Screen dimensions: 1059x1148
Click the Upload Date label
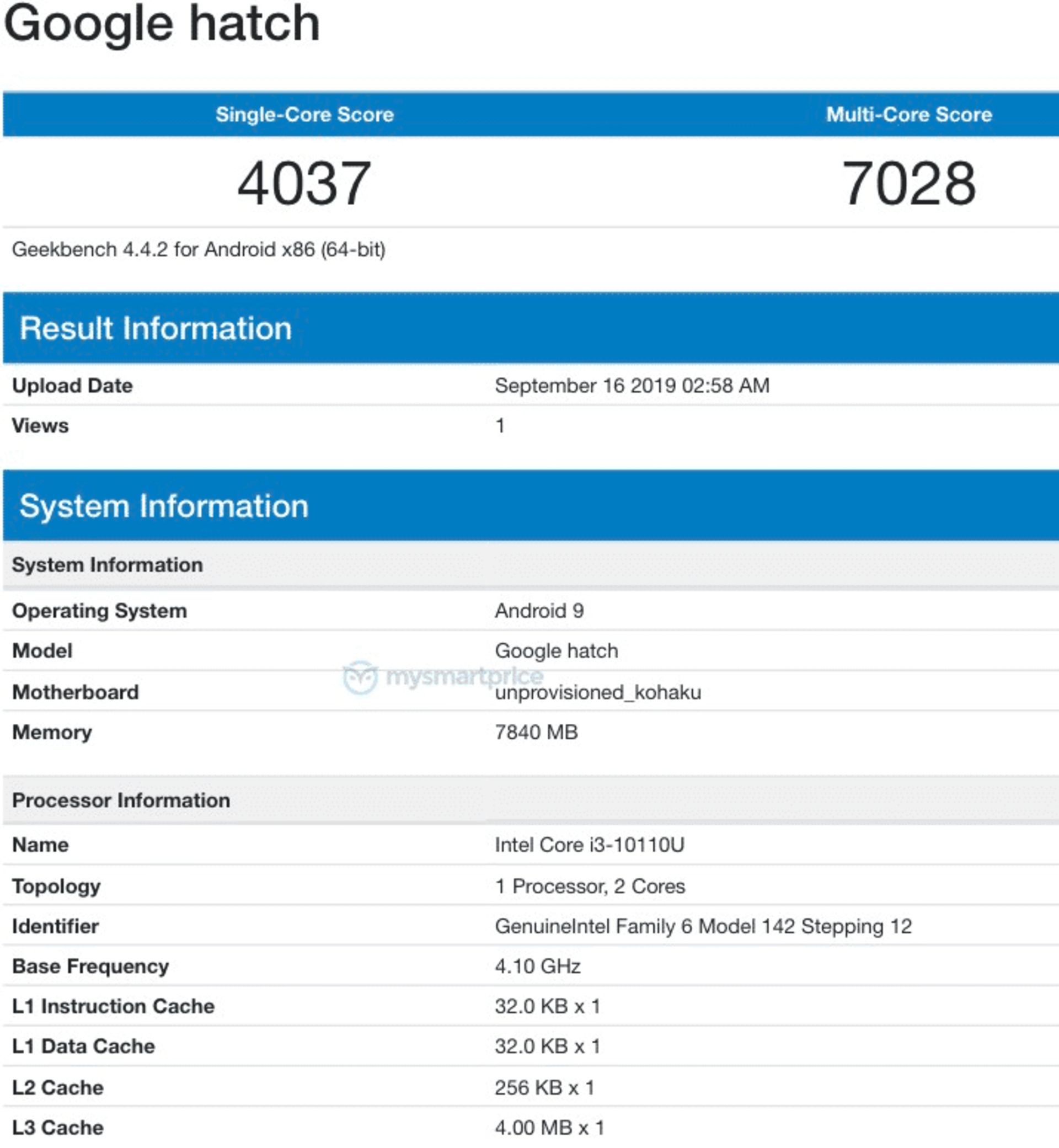(72, 386)
